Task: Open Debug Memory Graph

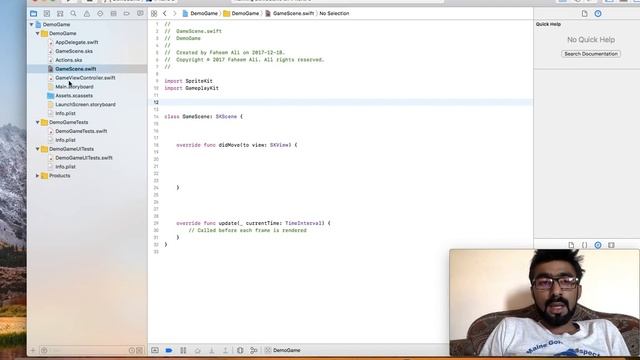Action: (x=254, y=350)
